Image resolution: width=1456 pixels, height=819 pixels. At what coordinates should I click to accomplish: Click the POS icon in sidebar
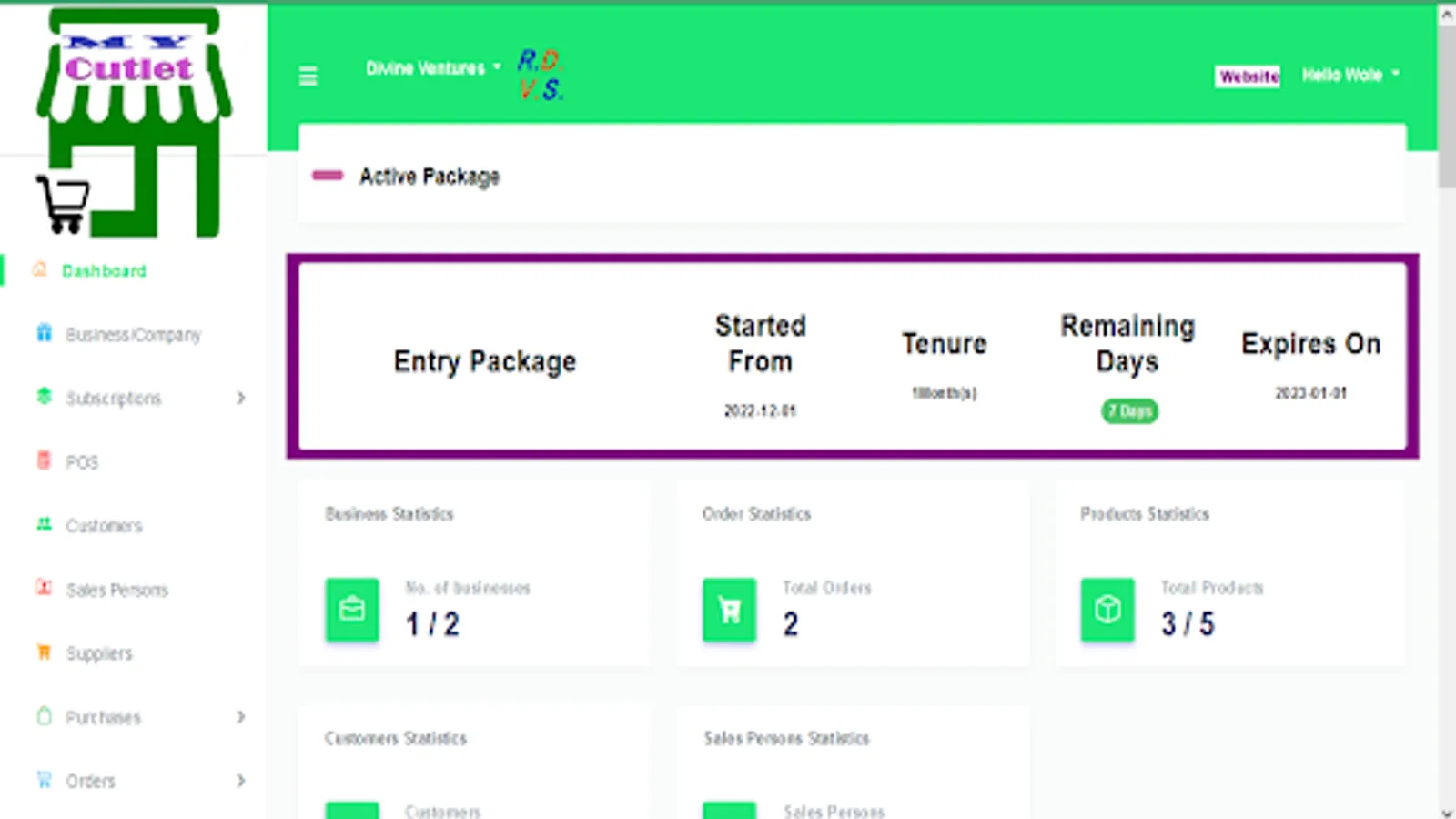44,460
